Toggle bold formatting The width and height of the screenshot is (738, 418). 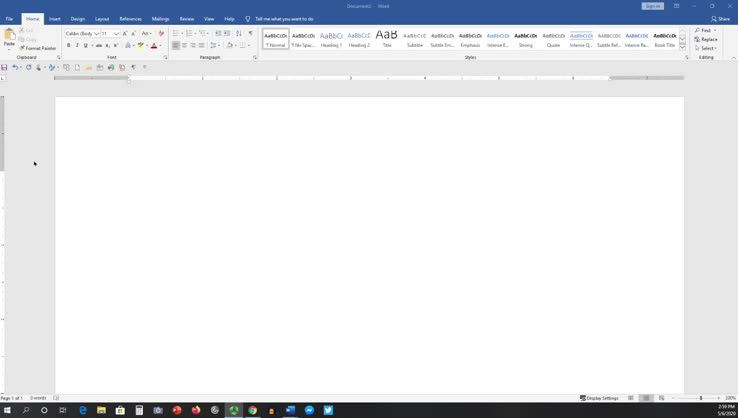69,46
